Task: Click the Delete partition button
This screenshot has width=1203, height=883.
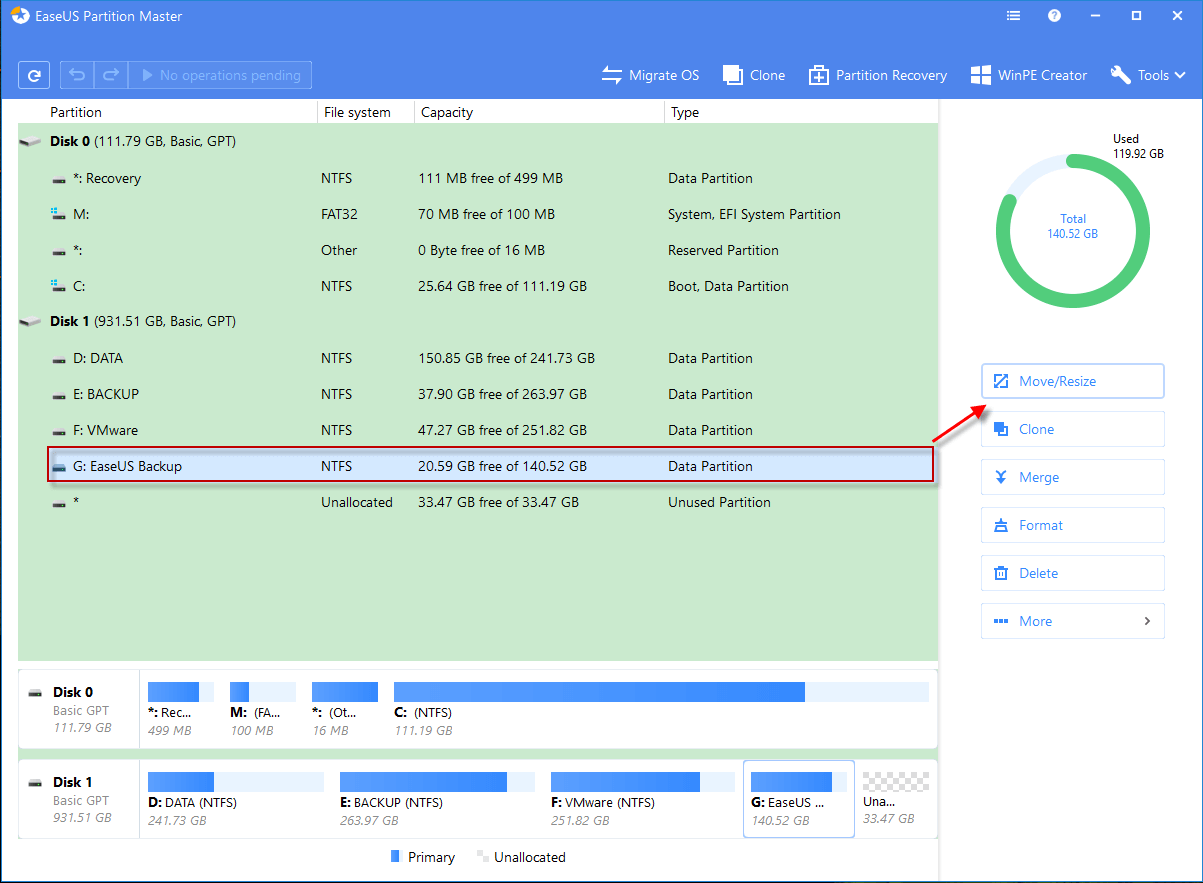Action: pyautogui.click(x=1072, y=573)
